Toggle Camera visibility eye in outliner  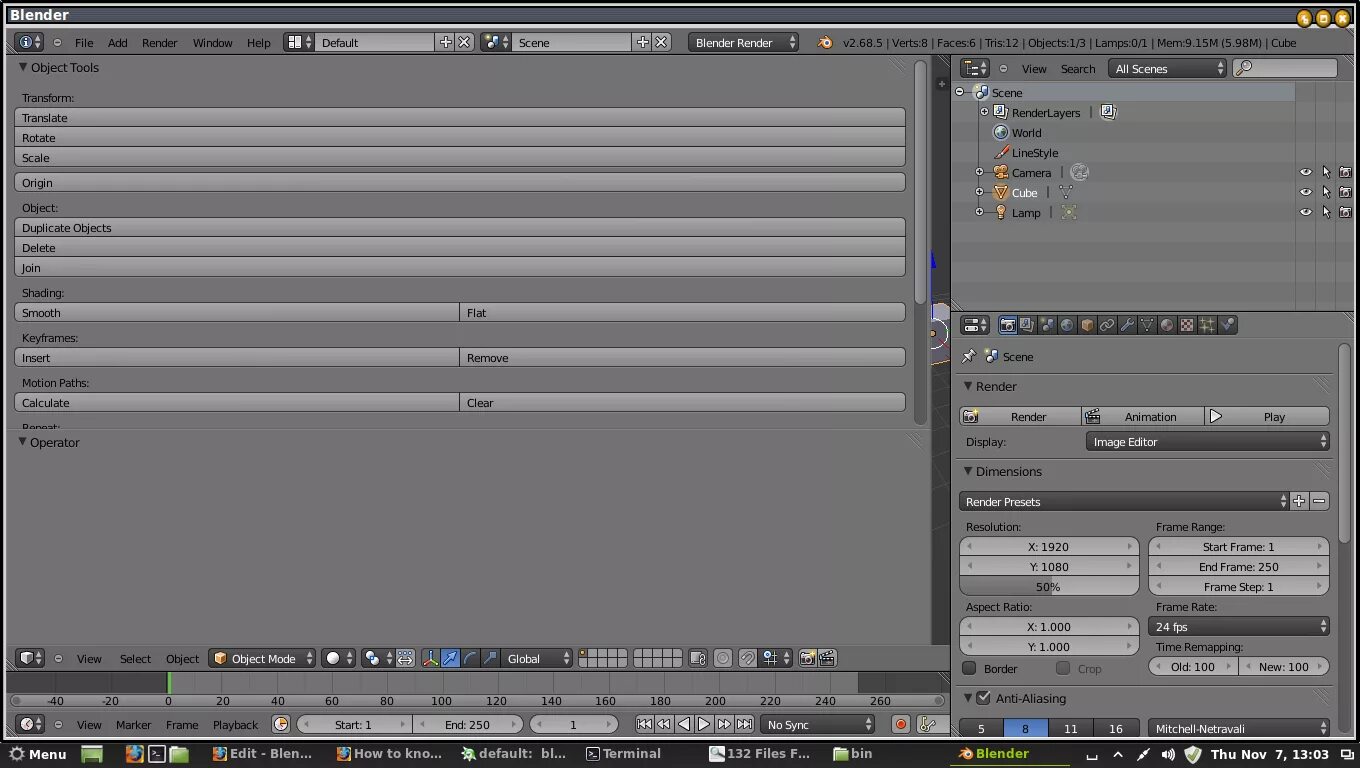click(1305, 173)
